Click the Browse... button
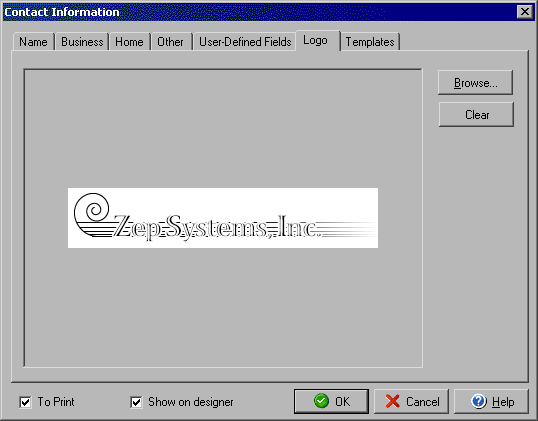 point(475,83)
